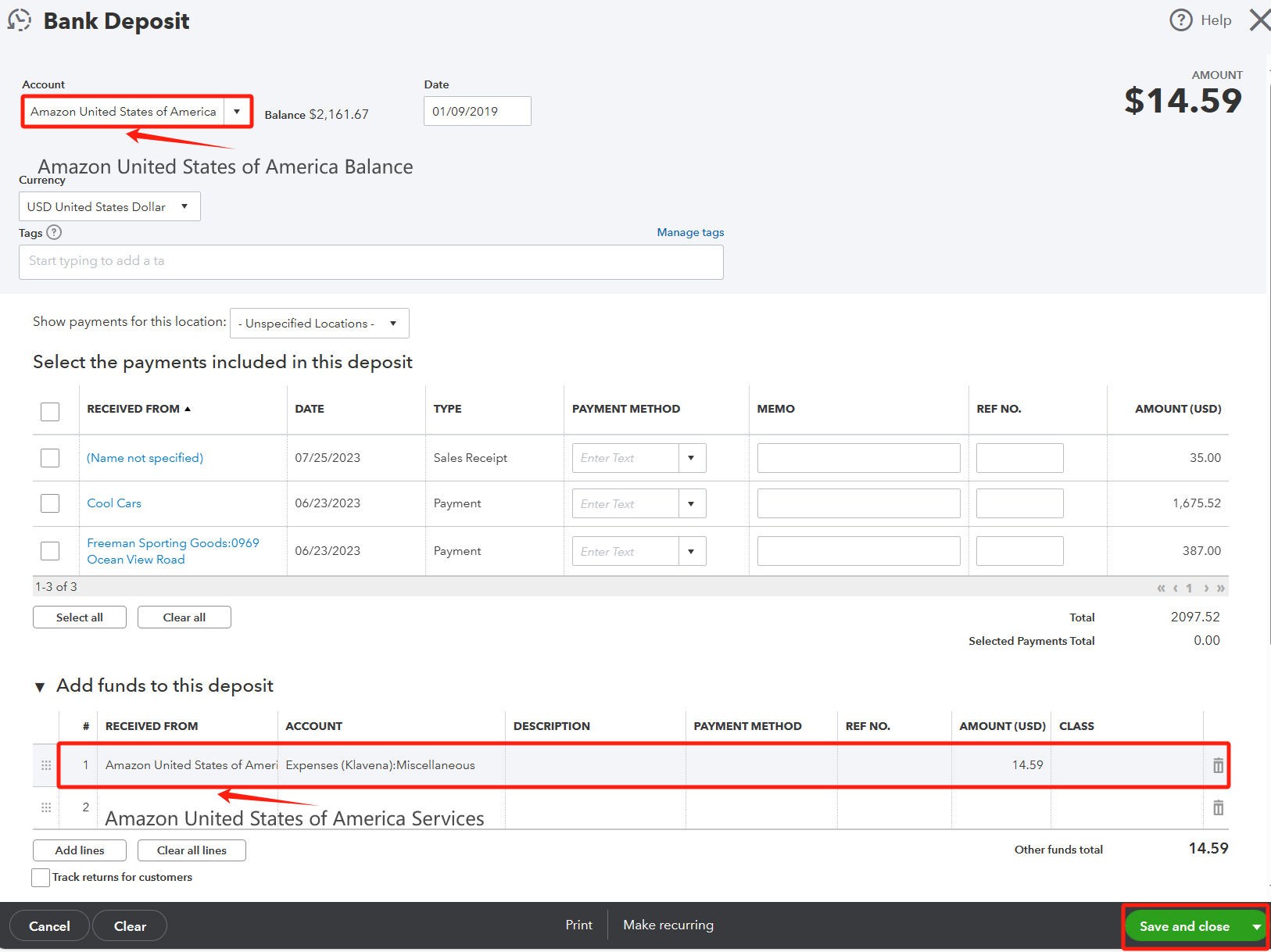1271x952 pixels.
Task: Open the recent transactions clock icon
Action: click(x=20, y=20)
